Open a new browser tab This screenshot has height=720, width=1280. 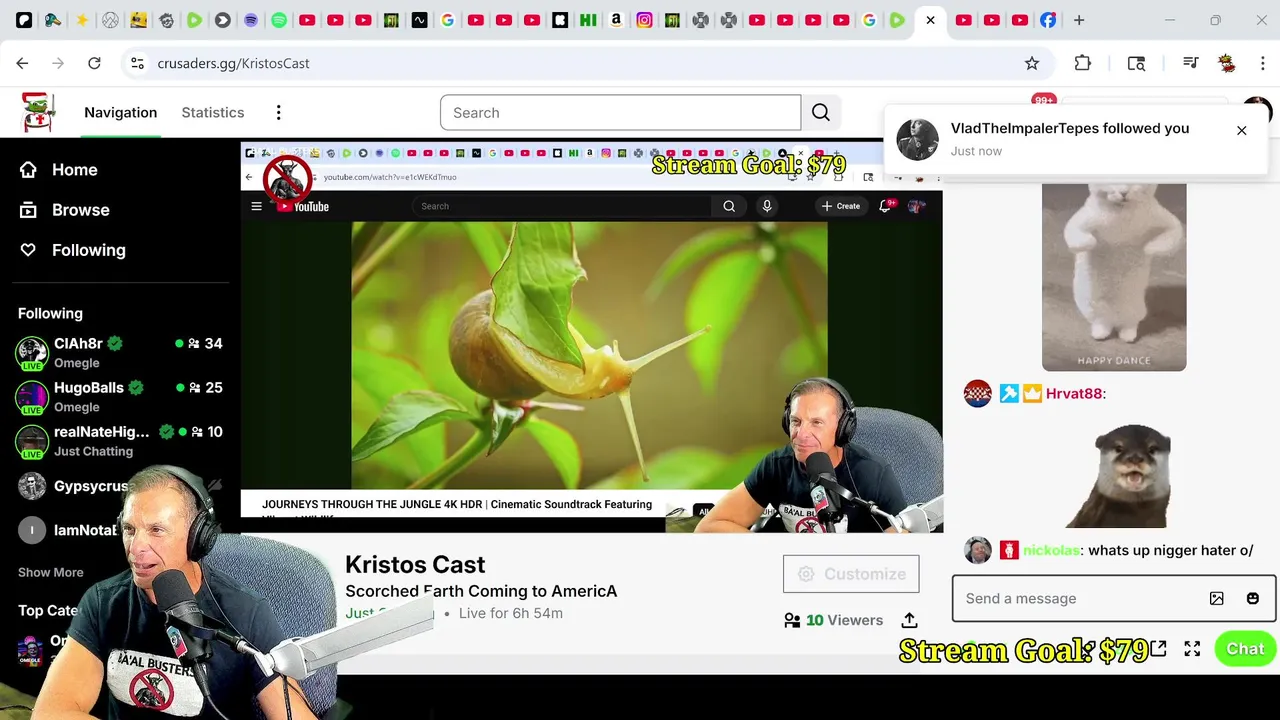[x=1079, y=20]
